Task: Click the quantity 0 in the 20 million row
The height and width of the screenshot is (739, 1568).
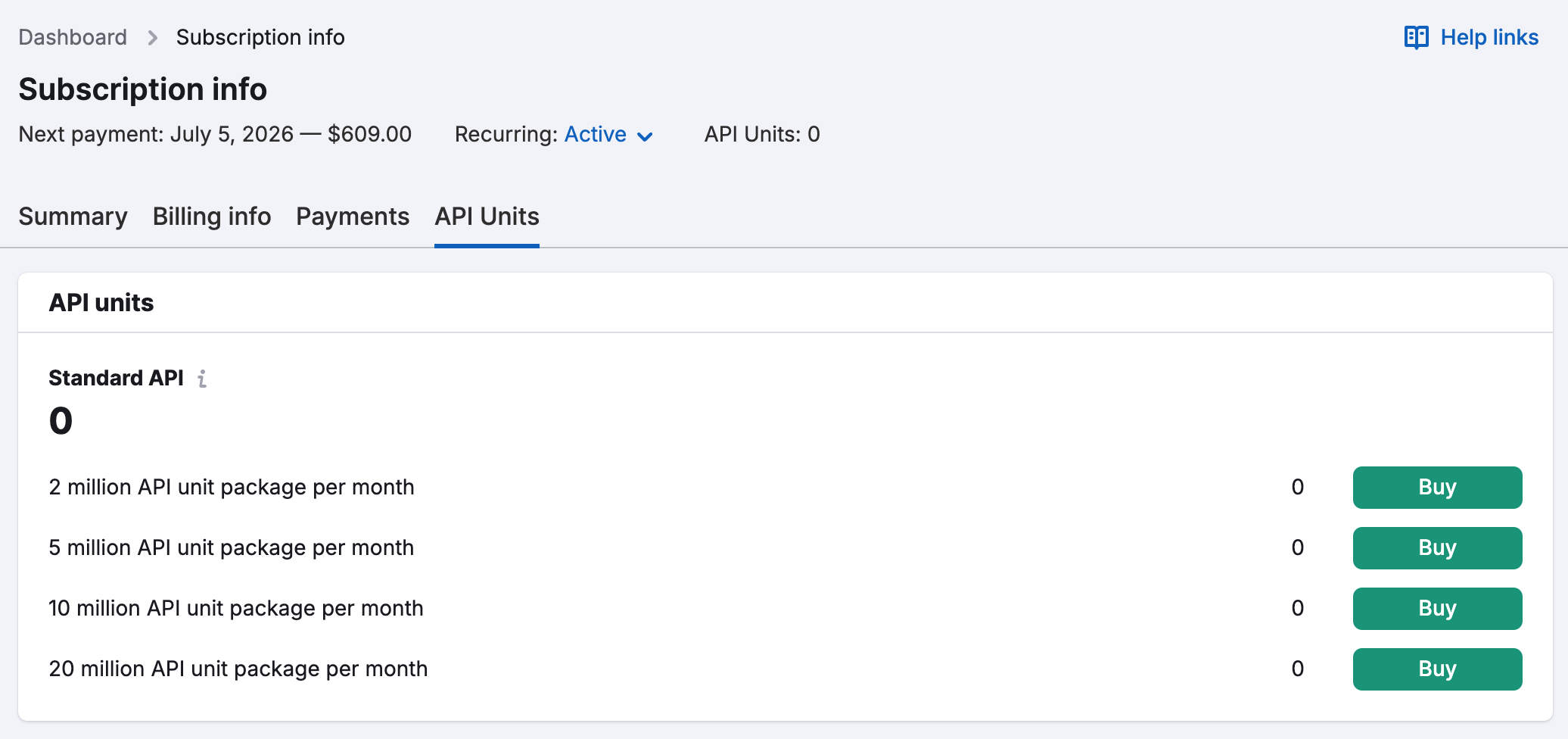Action: pos(1298,669)
